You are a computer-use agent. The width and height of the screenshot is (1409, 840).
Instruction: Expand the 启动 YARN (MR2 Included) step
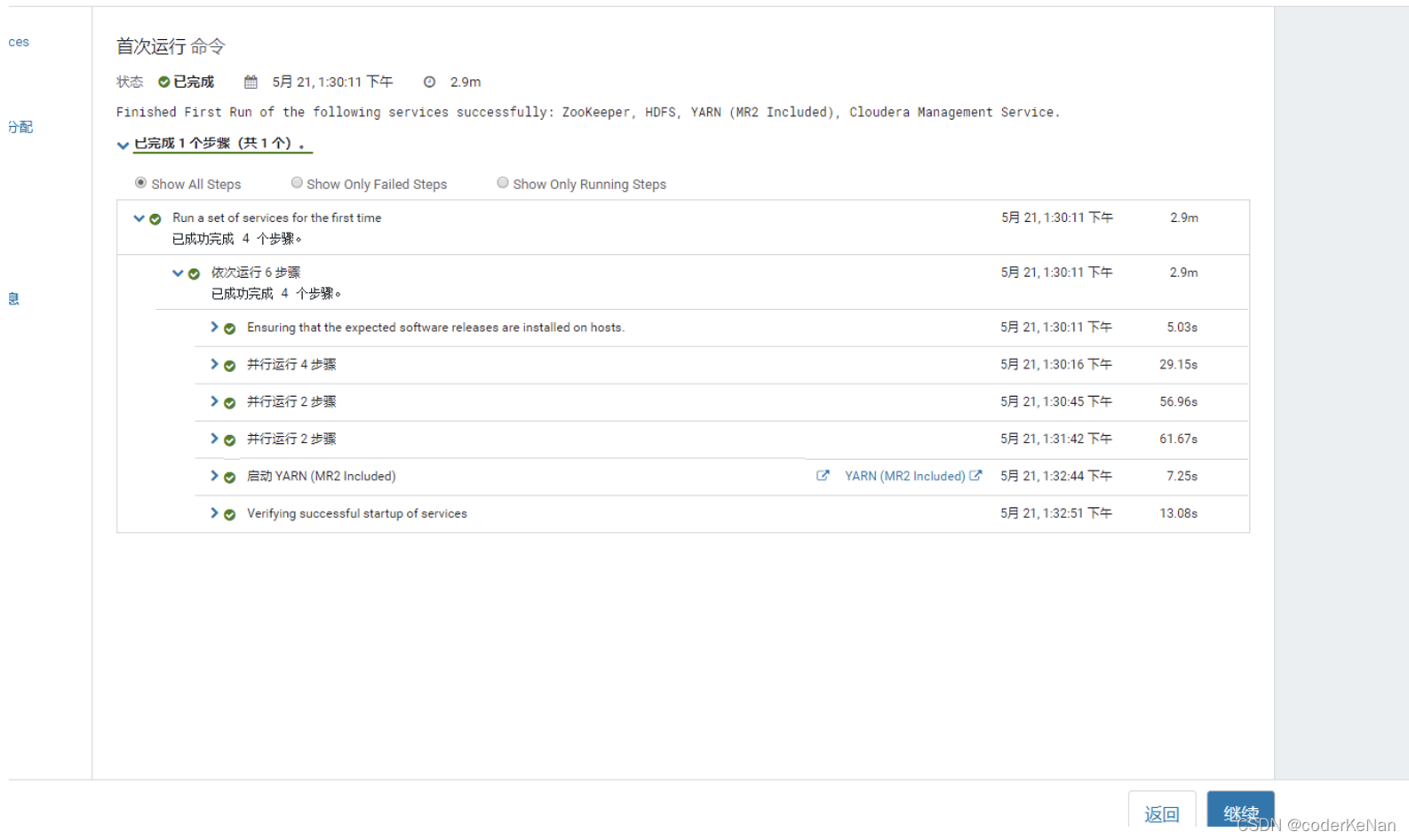pyautogui.click(x=214, y=476)
